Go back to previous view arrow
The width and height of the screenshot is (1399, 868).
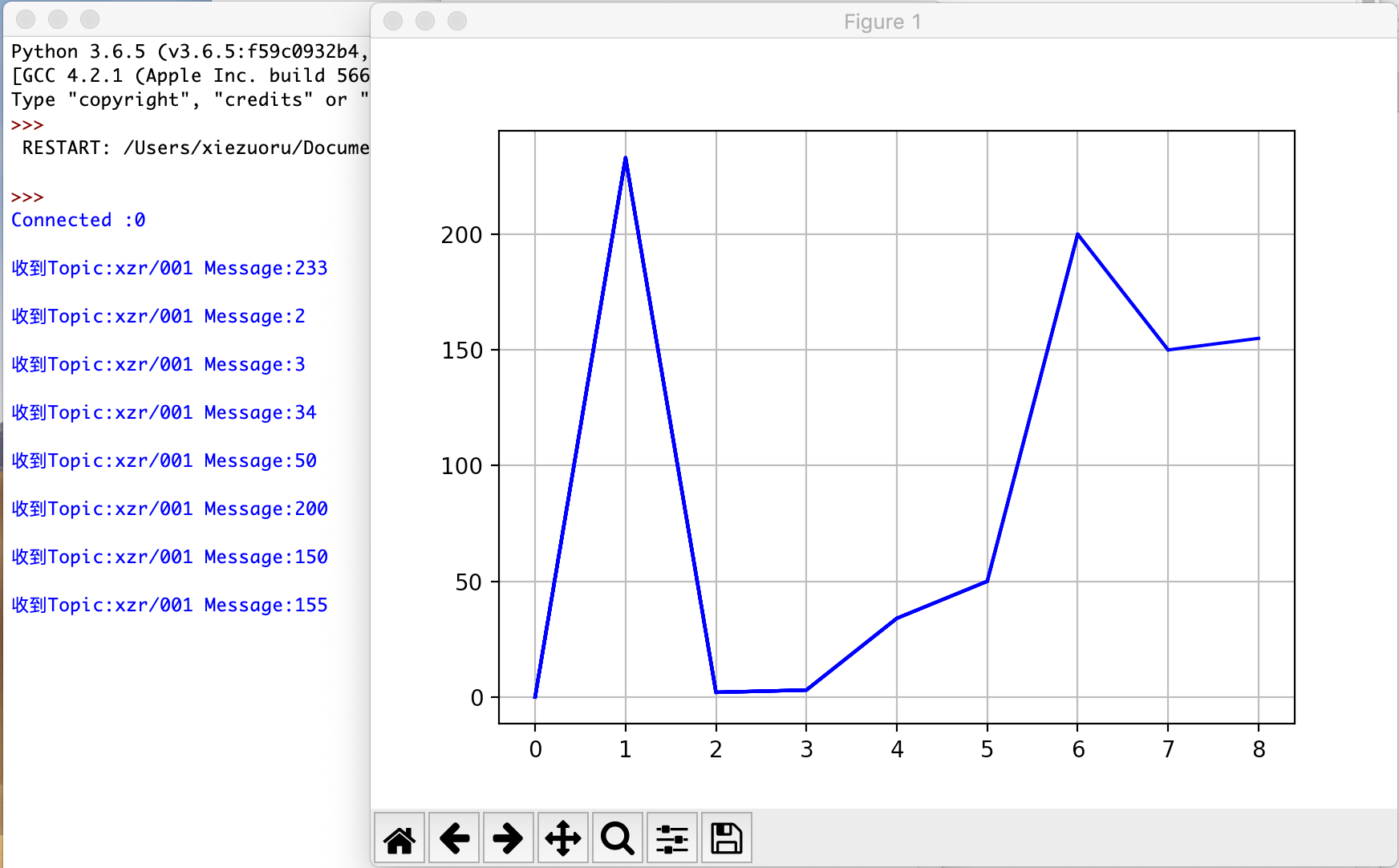tap(454, 838)
